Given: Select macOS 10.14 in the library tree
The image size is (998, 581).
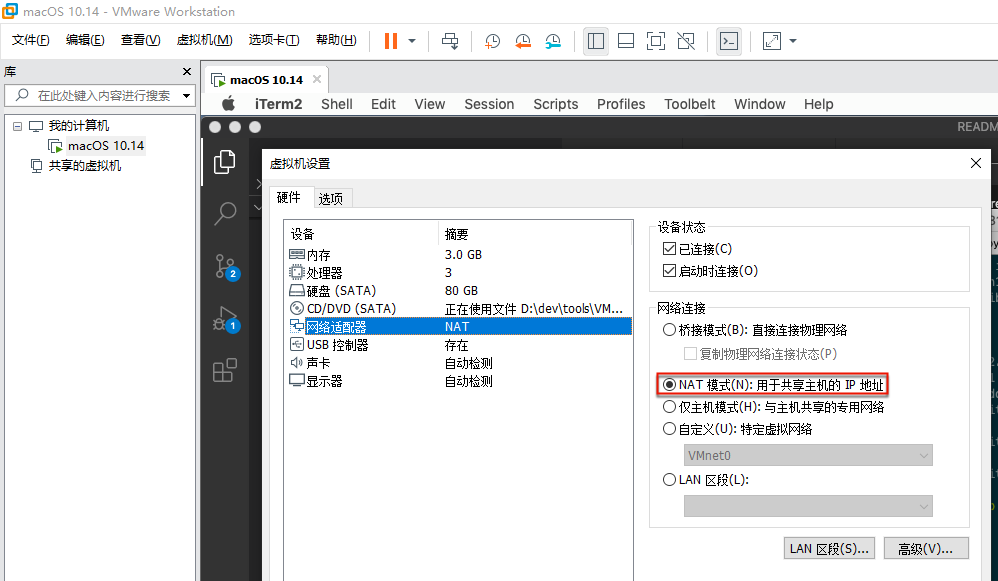Looking at the screenshot, I should [106, 146].
